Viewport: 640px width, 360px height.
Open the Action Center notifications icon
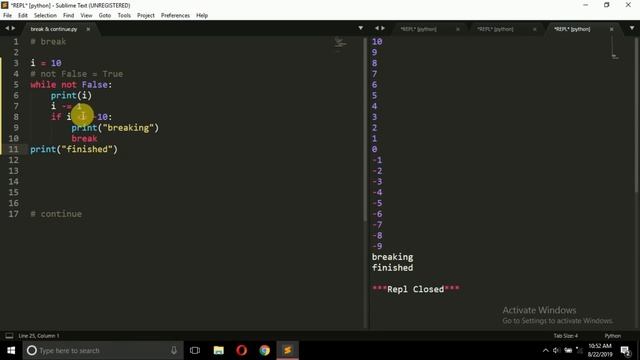tap(626, 350)
